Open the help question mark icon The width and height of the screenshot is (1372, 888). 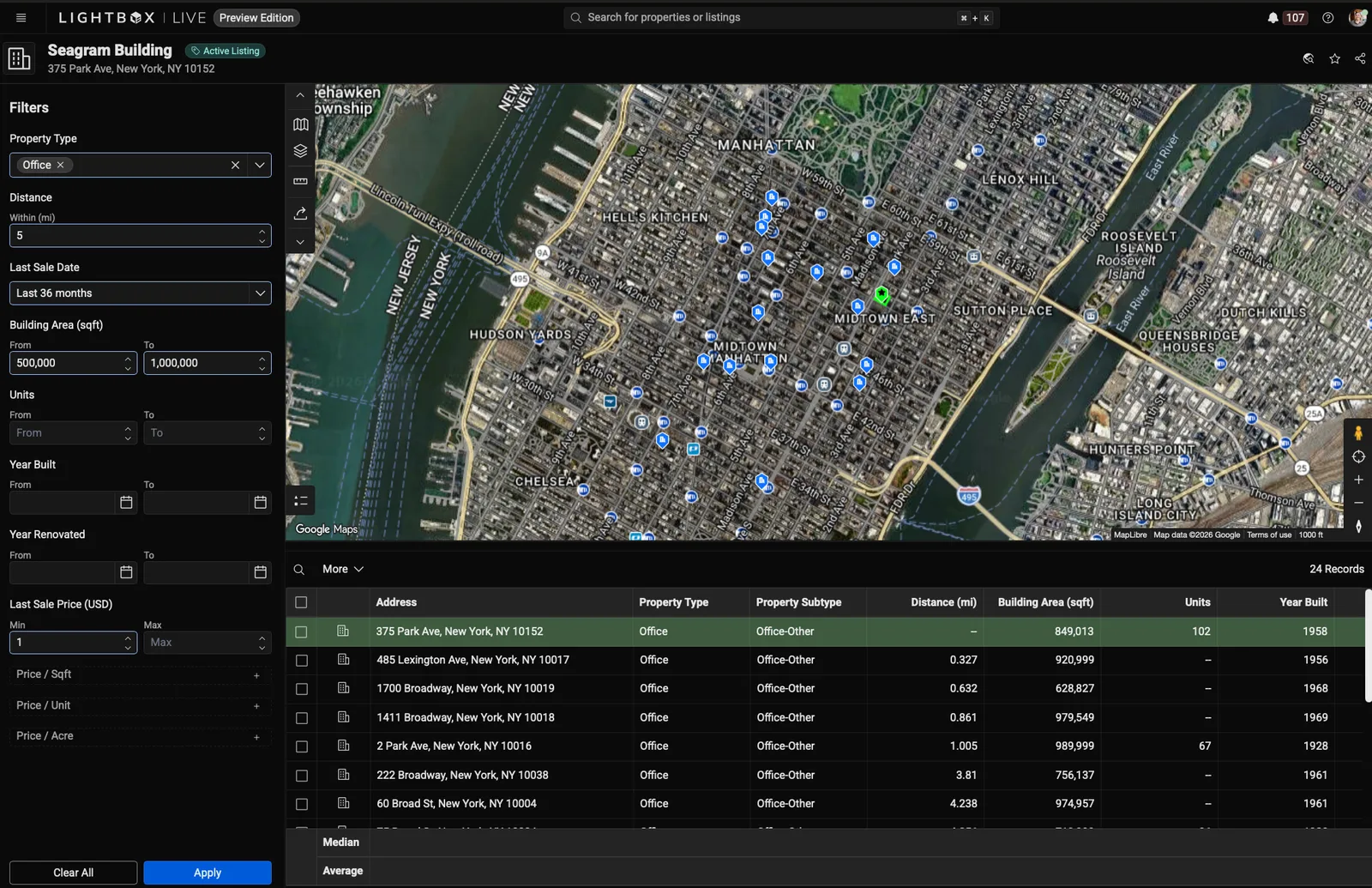click(1327, 17)
